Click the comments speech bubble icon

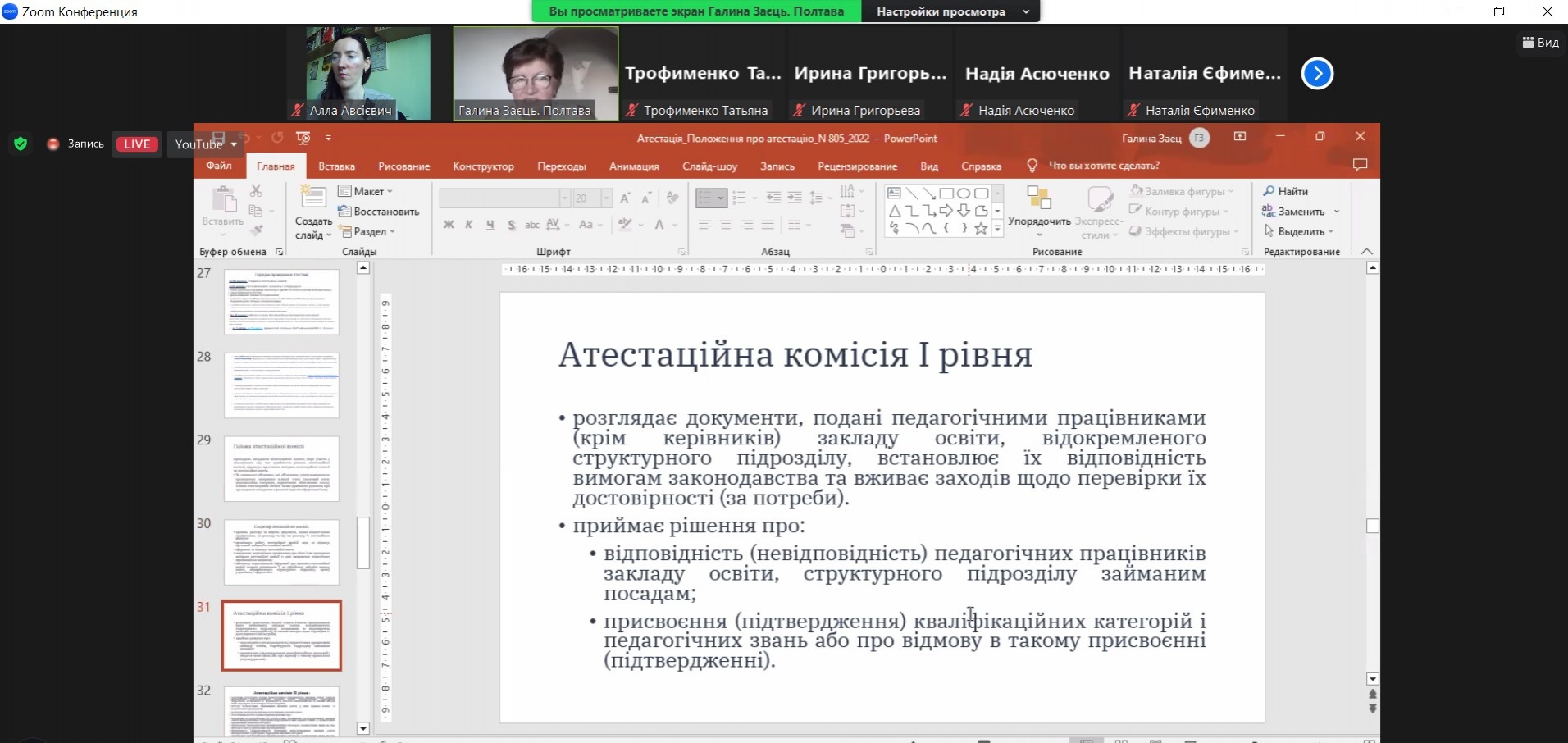click(1360, 166)
